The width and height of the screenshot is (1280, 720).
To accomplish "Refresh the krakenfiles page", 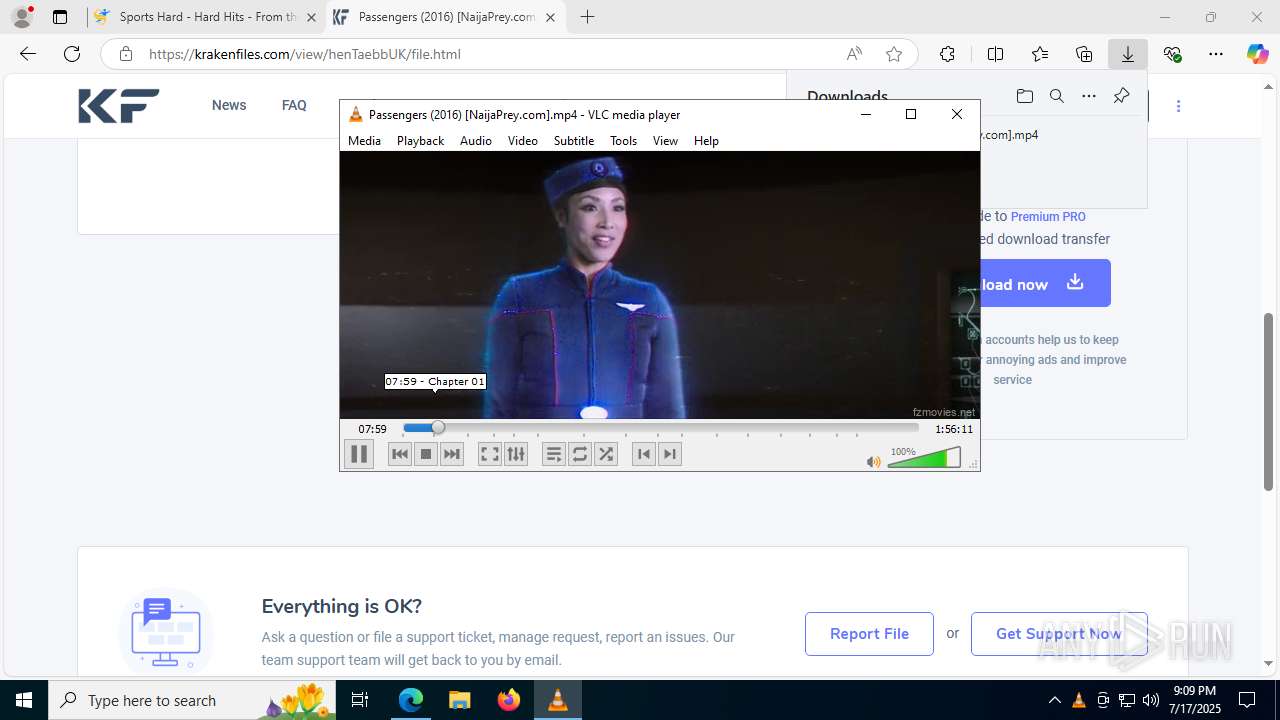I will (72, 54).
